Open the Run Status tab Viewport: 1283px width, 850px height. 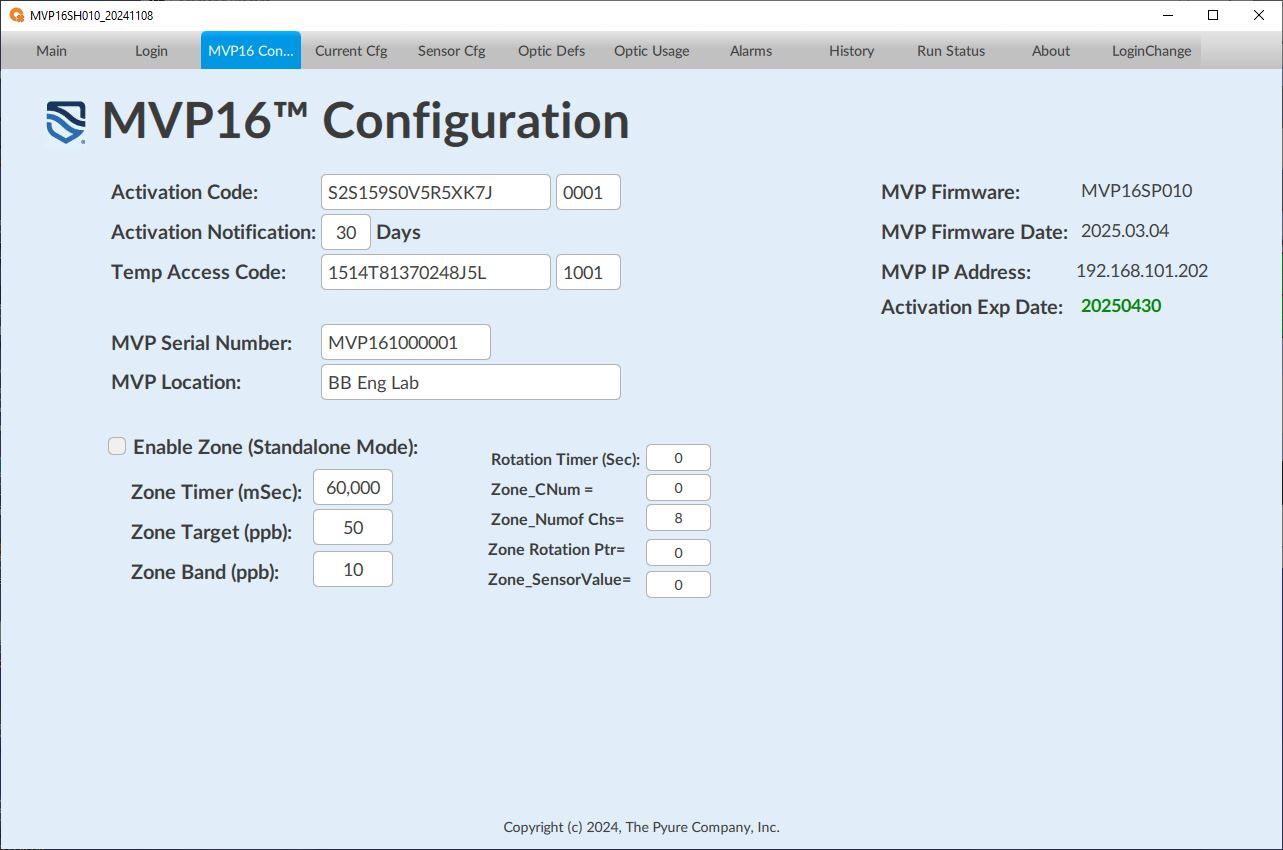tap(951, 51)
